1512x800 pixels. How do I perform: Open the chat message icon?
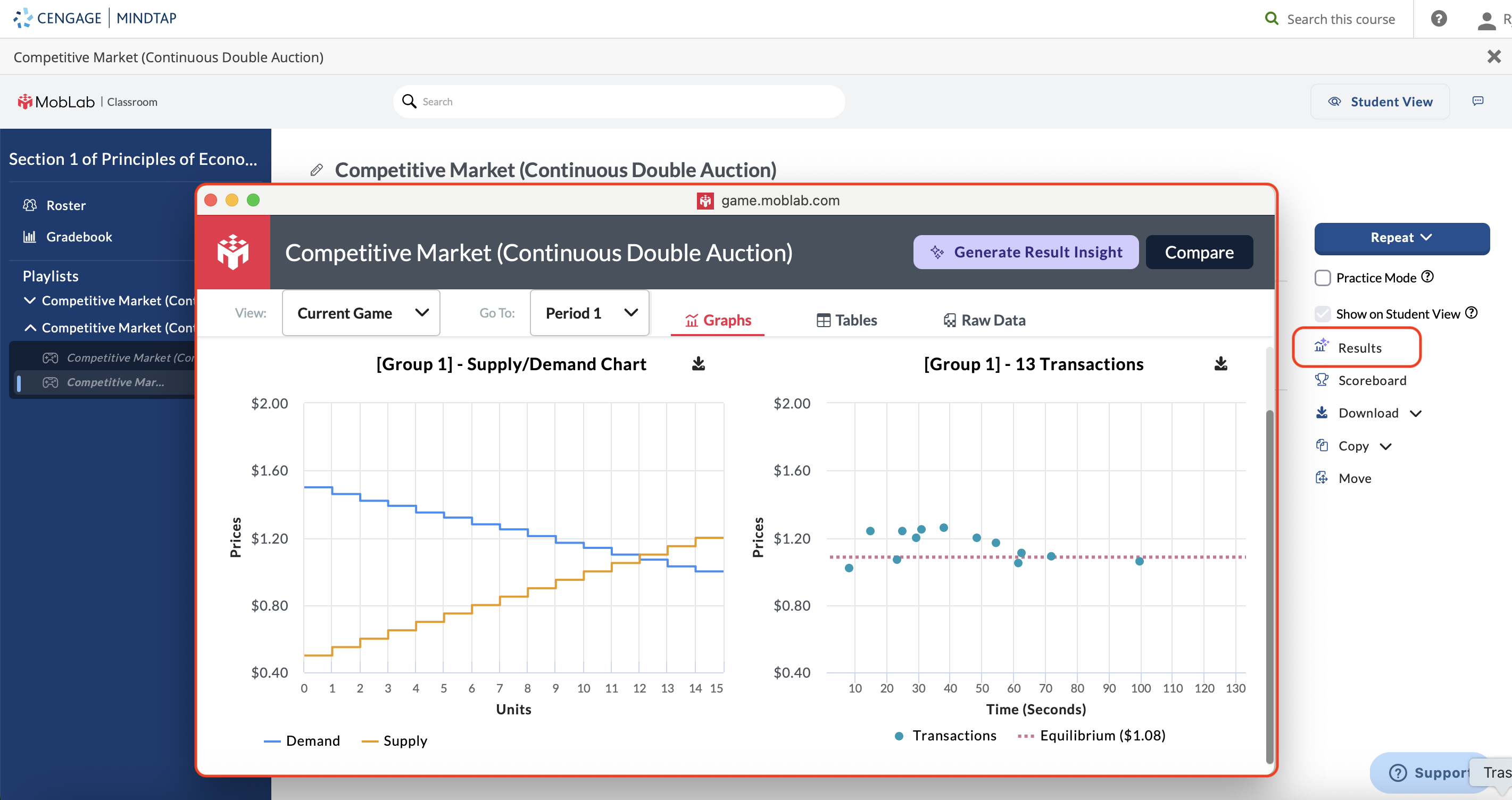click(x=1478, y=101)
